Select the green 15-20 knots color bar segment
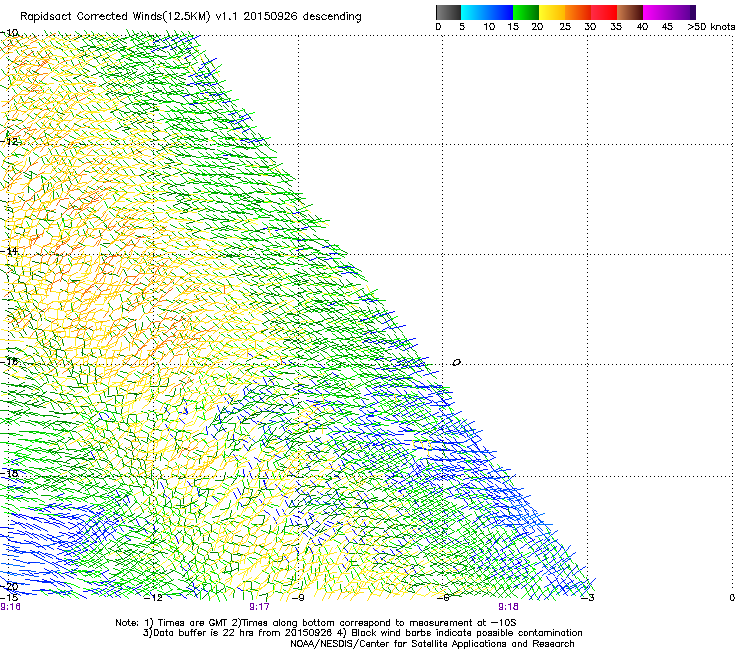 pyautogui.click(x=526, y=12)
